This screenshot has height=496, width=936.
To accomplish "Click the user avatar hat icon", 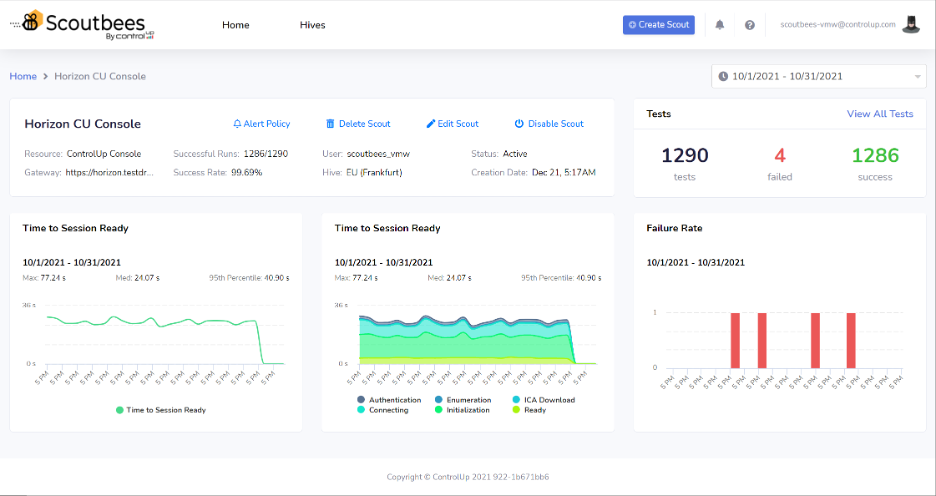I will [x=910, y=24].
